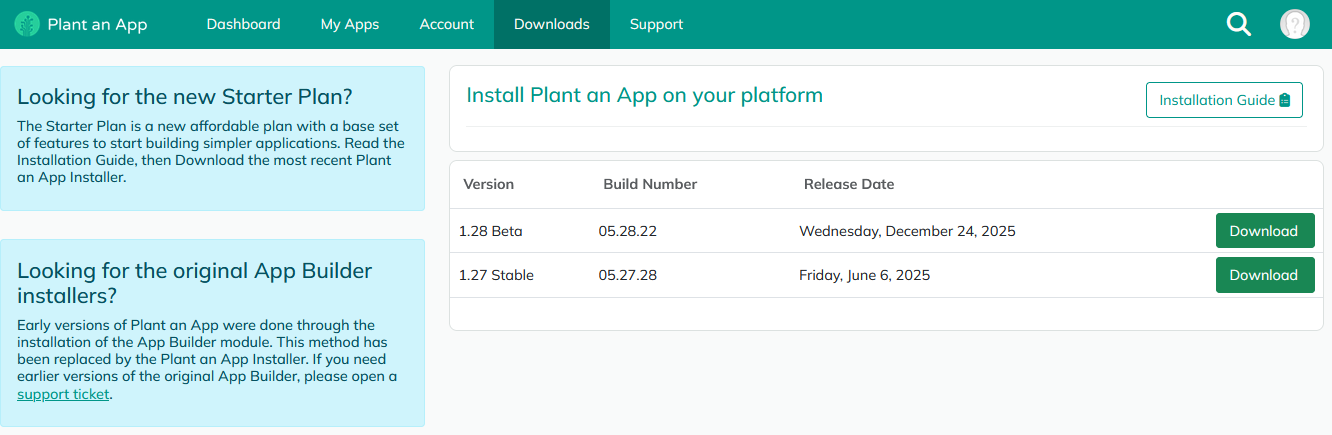Open the Support navigation item
This screenshot has width=1332, height=435.
pos(657,24)
